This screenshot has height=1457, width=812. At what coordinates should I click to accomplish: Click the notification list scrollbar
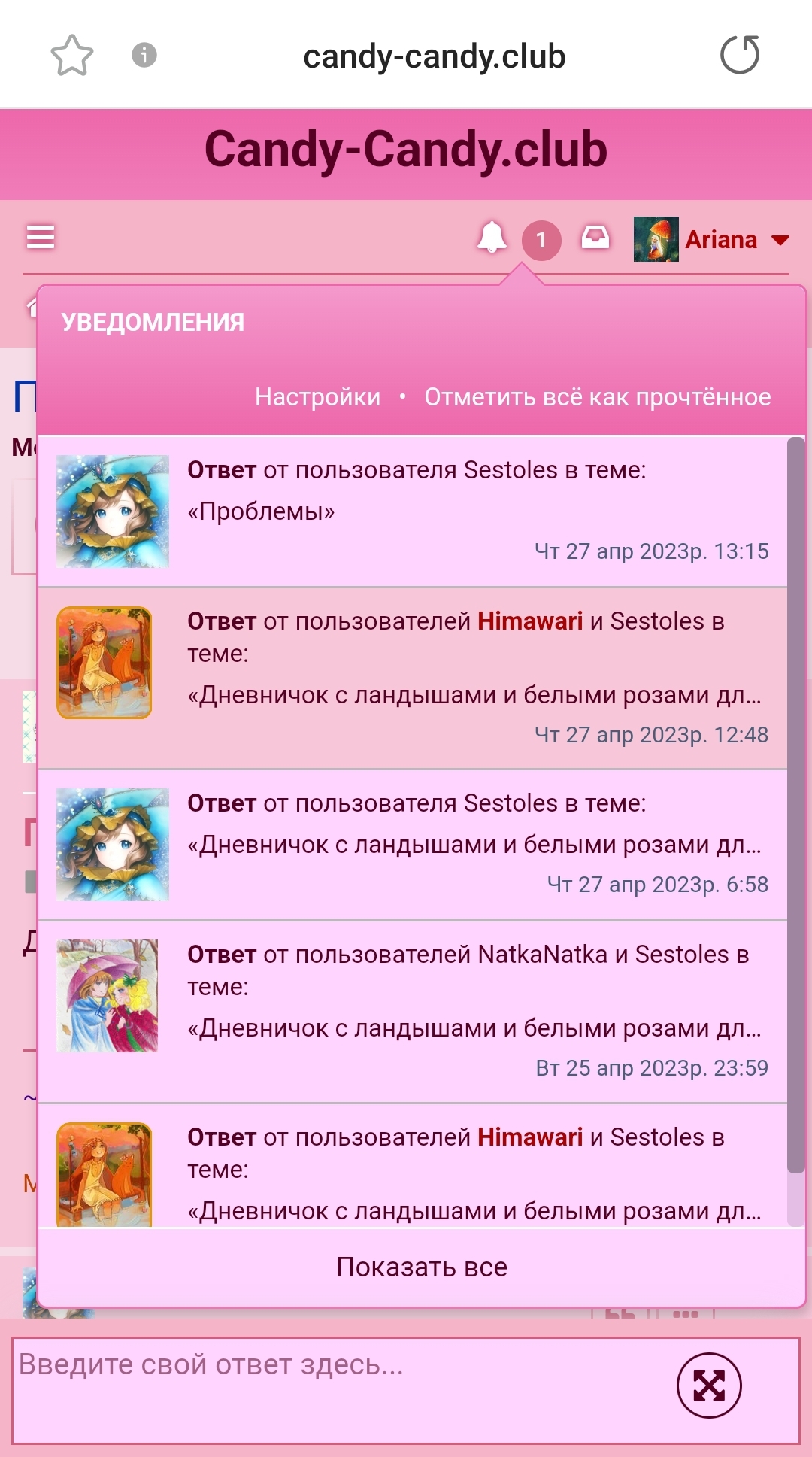[795, 805]
